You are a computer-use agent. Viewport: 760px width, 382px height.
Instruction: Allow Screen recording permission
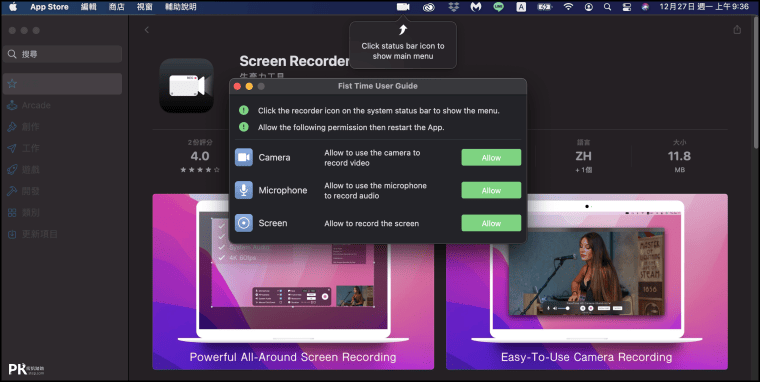click(x=491, y=223)
